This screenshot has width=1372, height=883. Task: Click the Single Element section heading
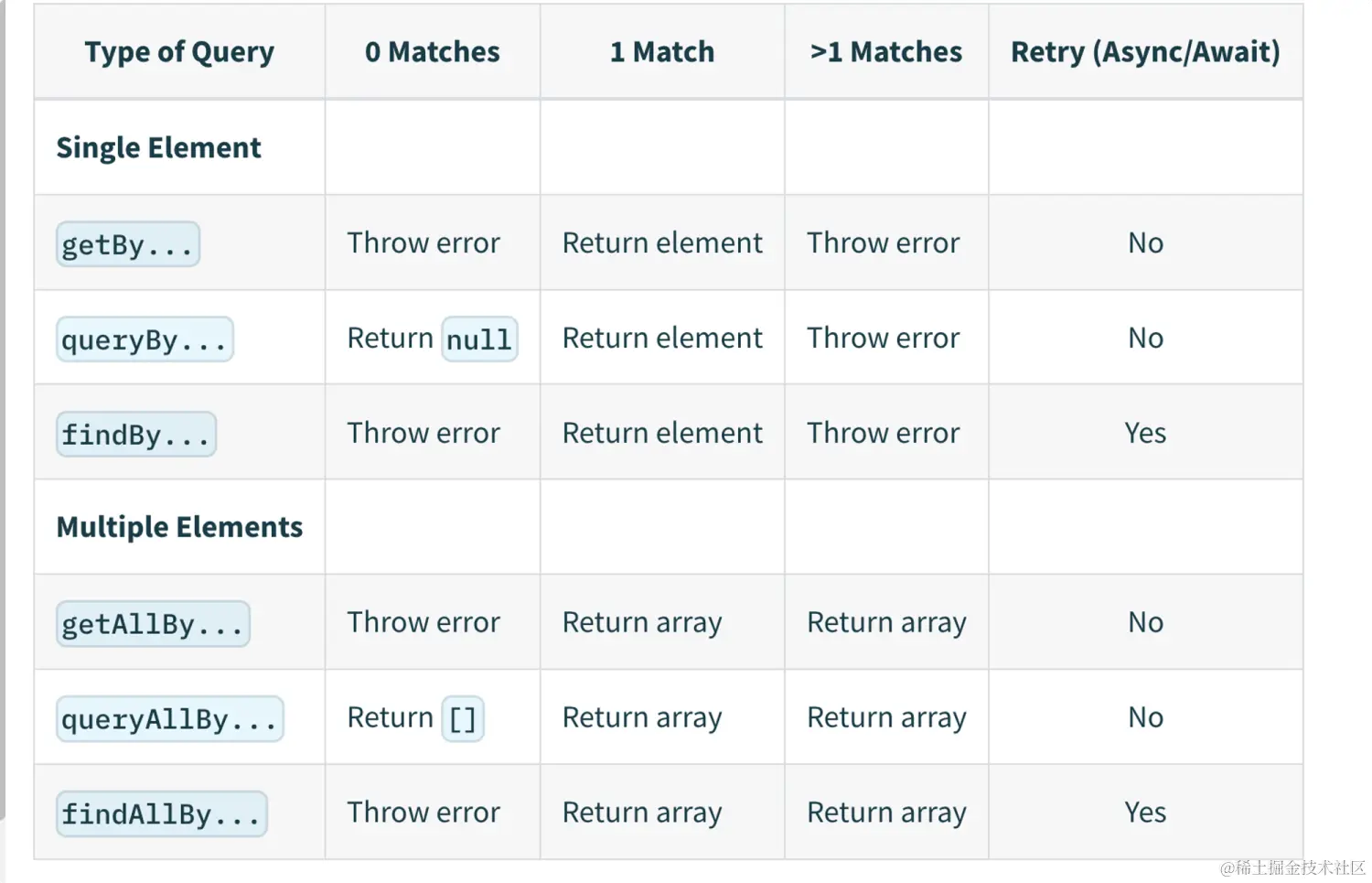[159, 148]
